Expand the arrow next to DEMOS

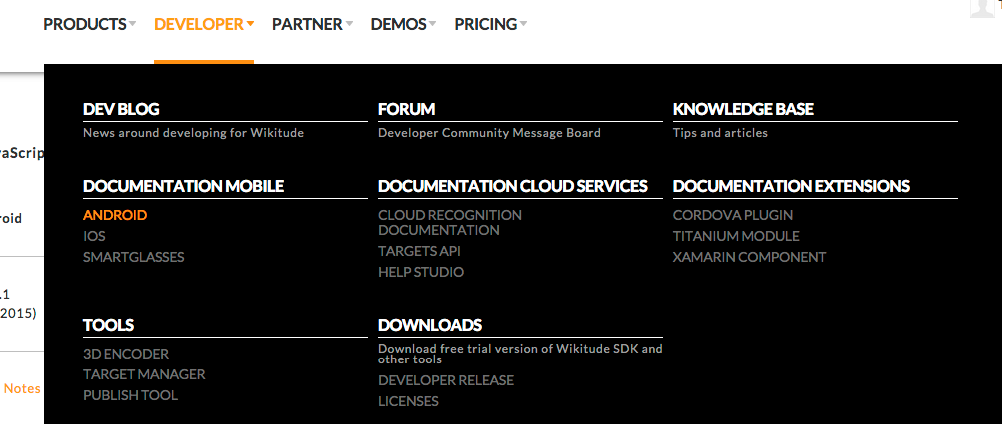coord(433,24)
